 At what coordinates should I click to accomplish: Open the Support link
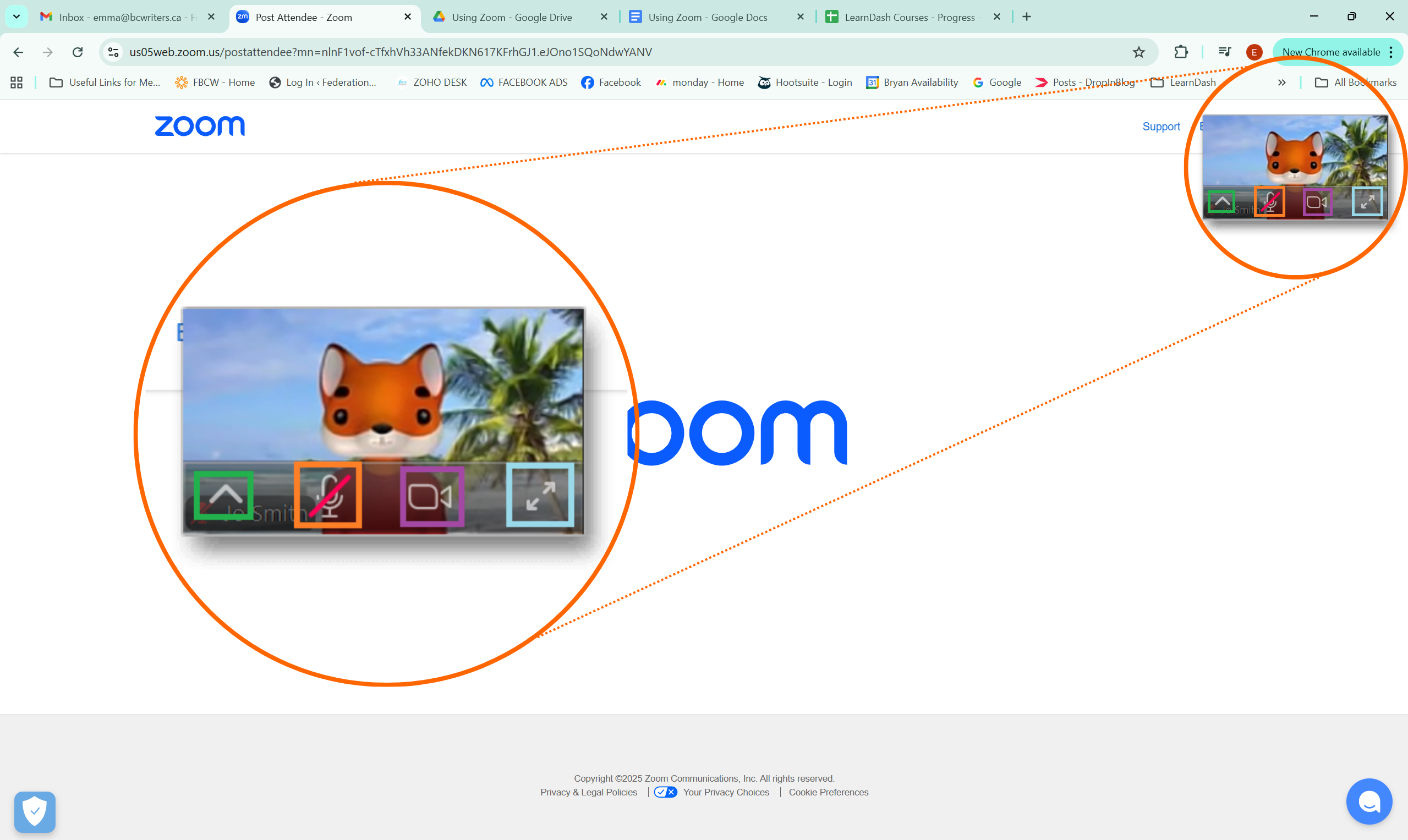(x=1160, y=127)
